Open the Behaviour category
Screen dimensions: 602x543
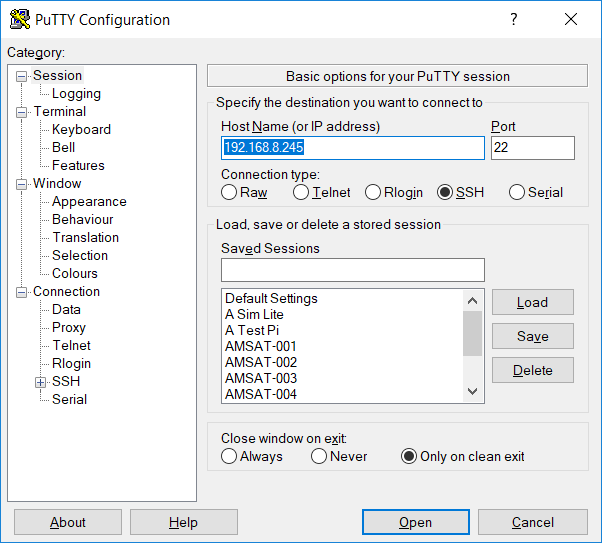pyautogui.click(x=83, y=220)
